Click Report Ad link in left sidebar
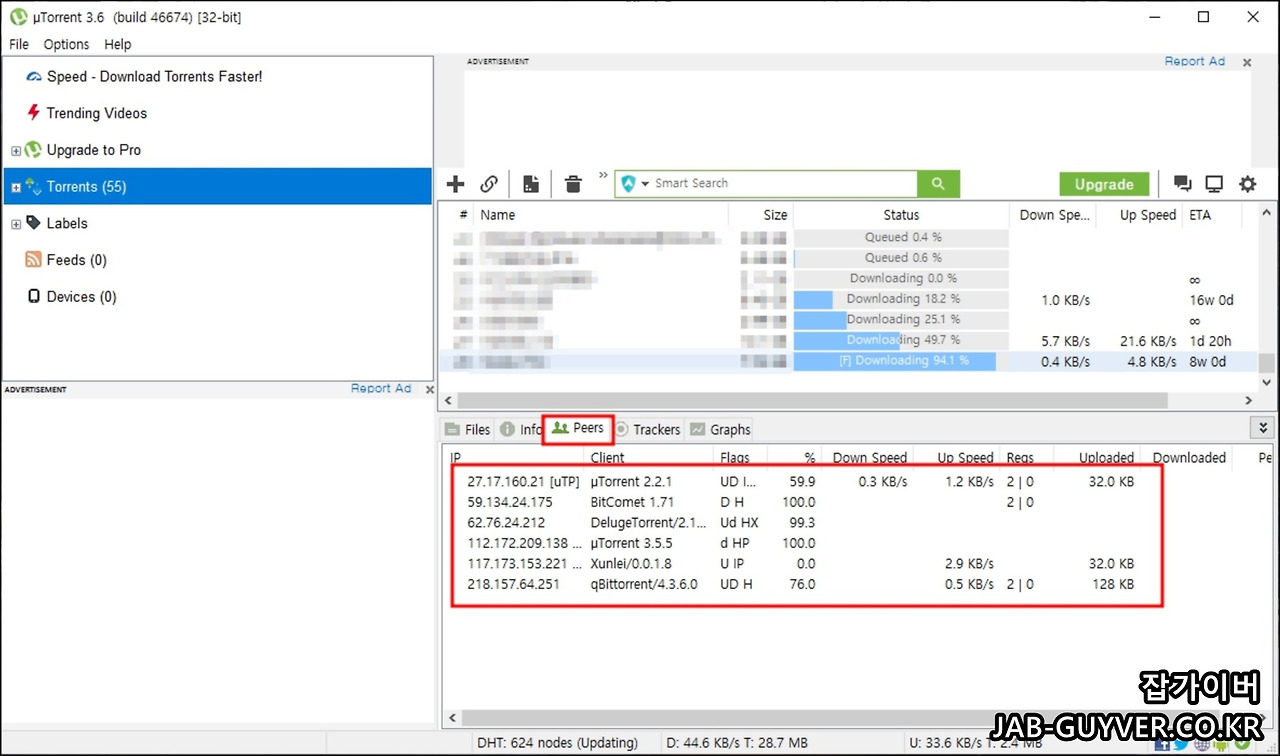 (381, 388)
